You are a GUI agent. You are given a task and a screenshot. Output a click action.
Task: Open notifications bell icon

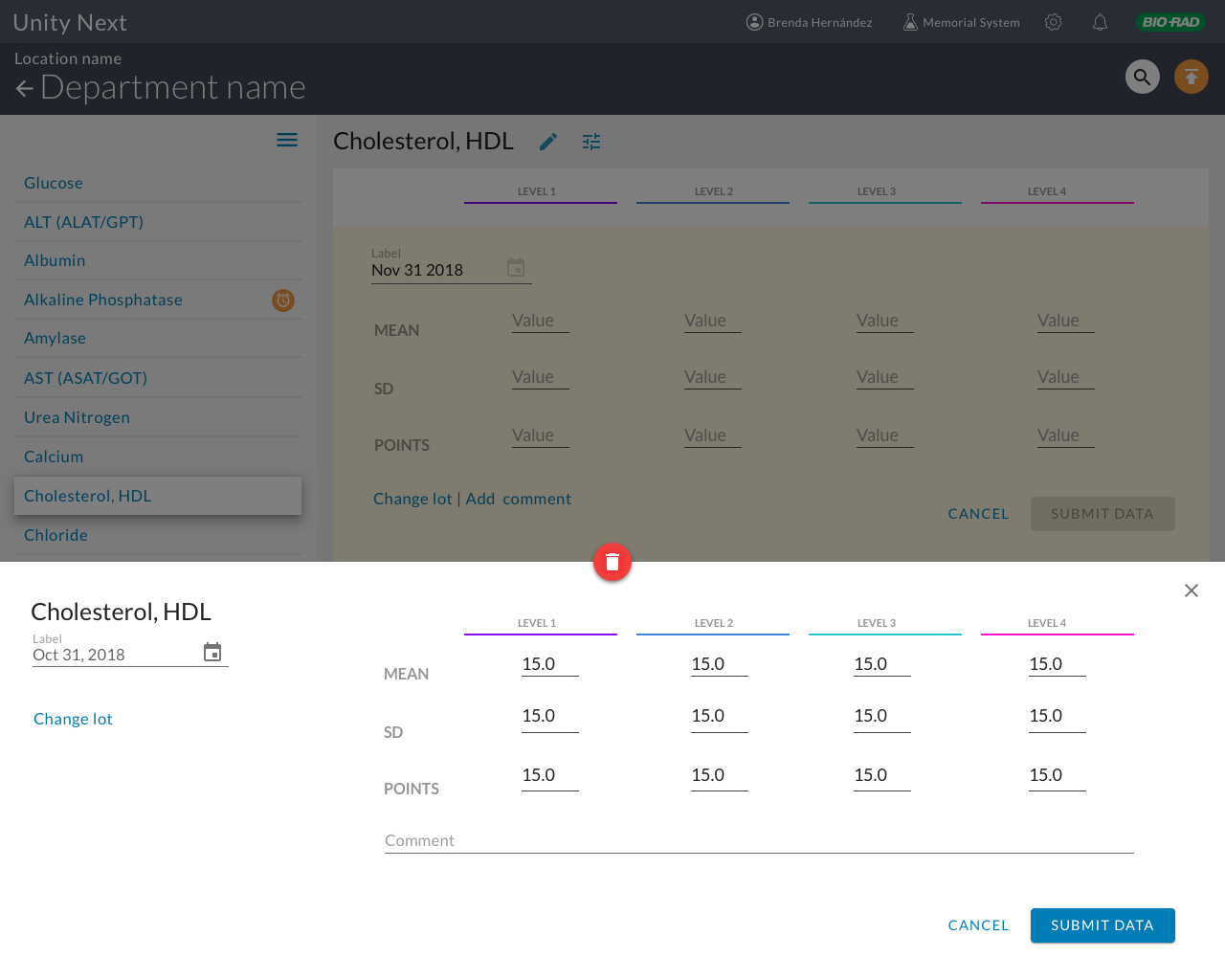[x=1100, y=22]
